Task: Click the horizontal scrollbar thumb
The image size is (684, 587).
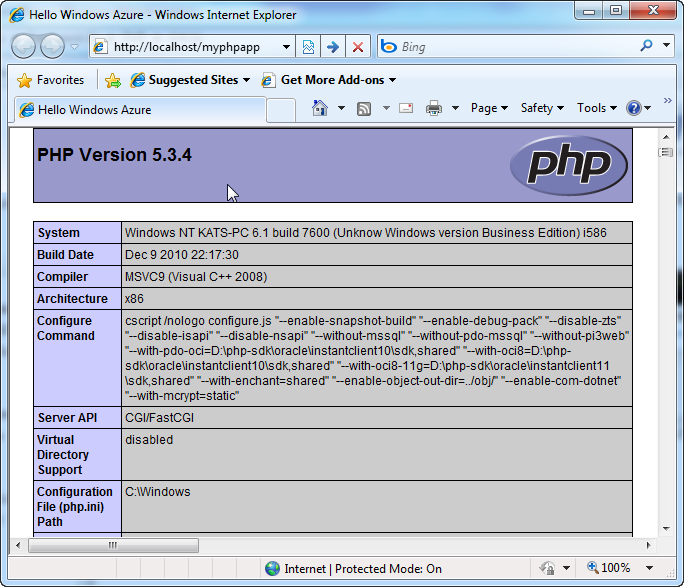Action: pos(113,545)
